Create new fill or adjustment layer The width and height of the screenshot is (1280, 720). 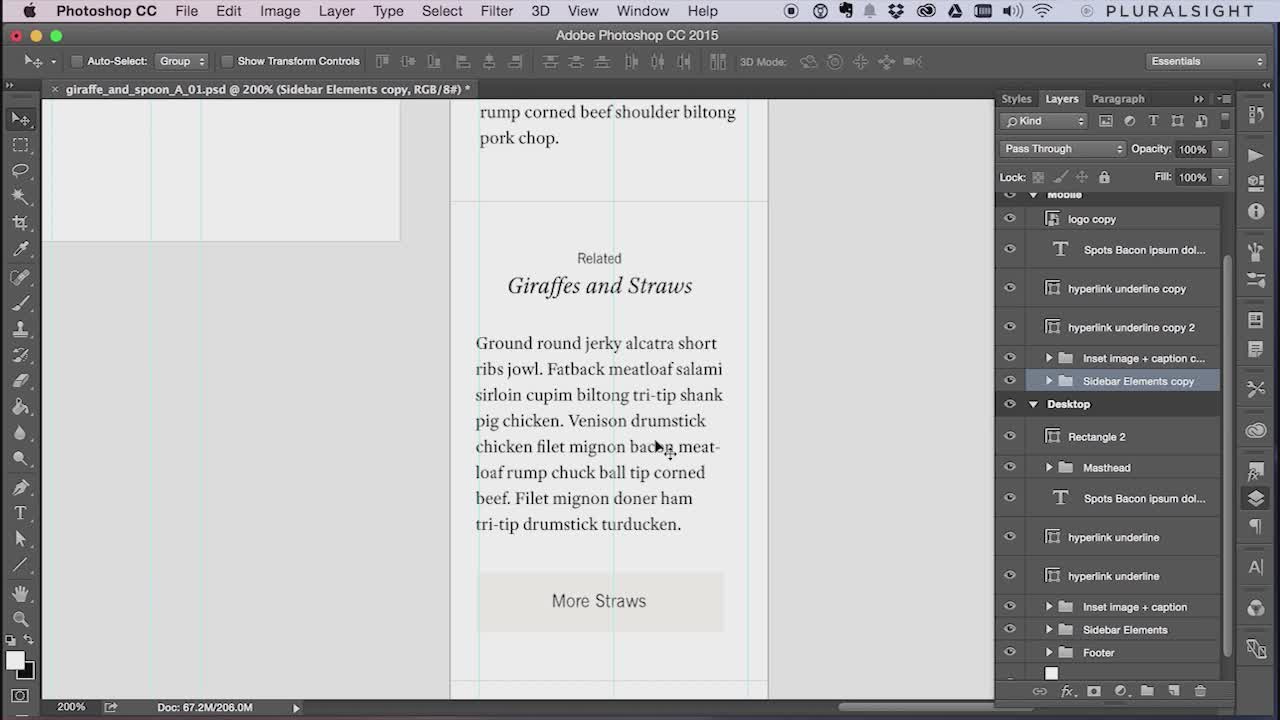[1121, 691]
